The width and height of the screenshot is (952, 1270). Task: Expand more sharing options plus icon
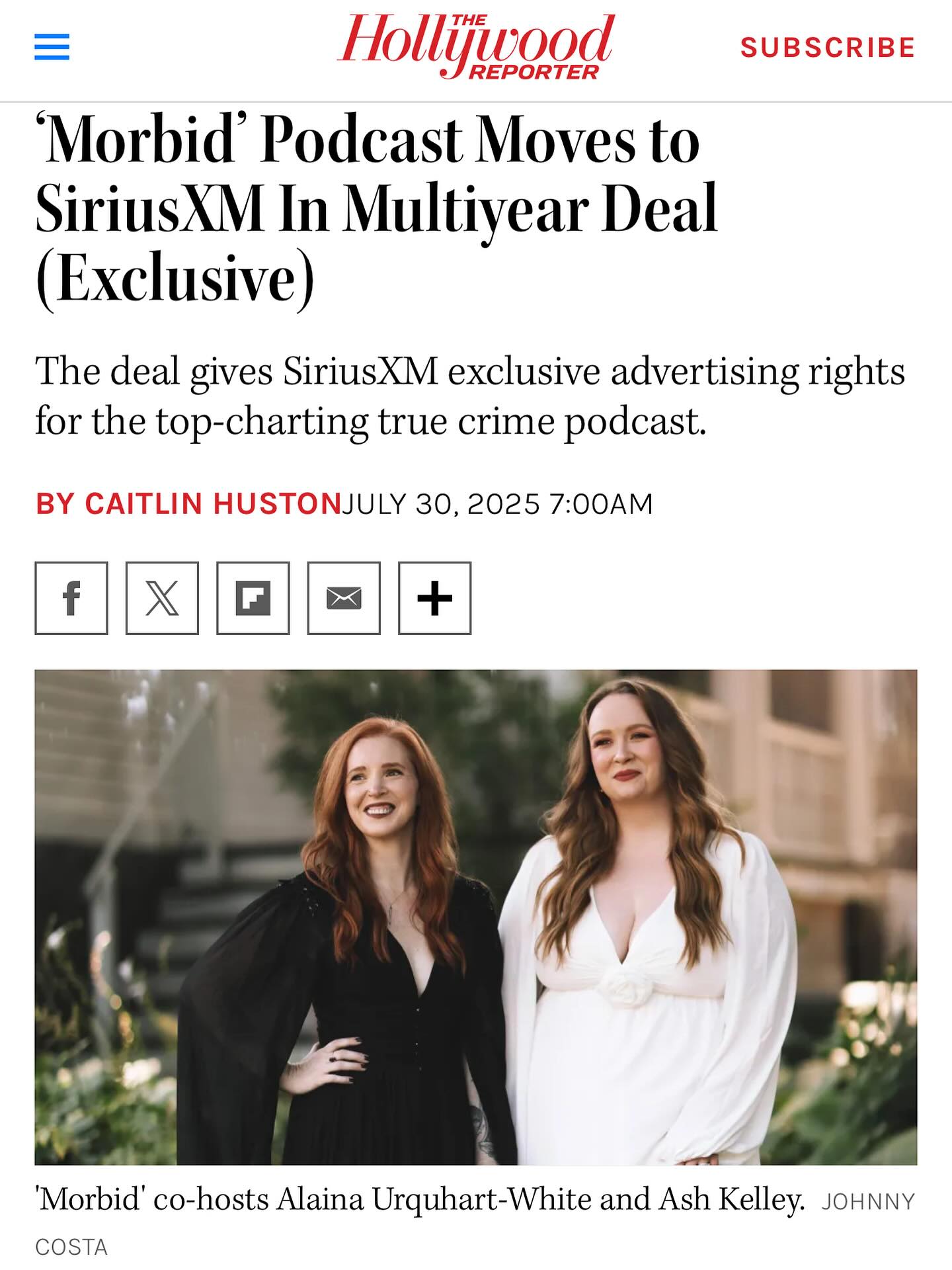click(435, 598)
